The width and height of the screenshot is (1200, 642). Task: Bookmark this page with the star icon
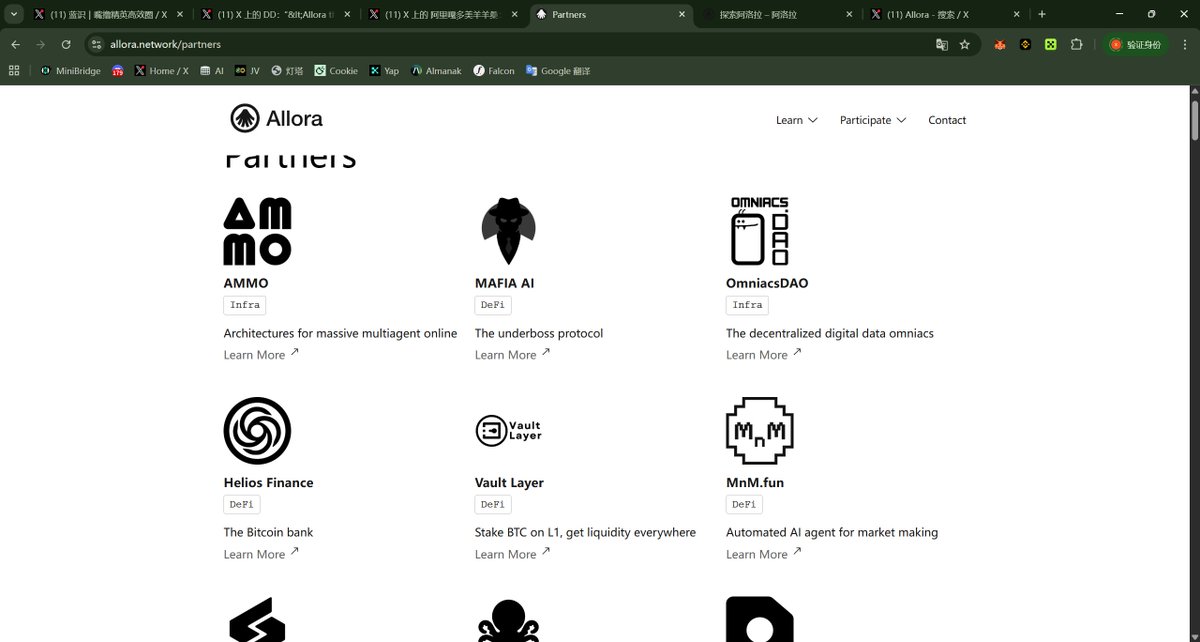[x=965, y=44]
